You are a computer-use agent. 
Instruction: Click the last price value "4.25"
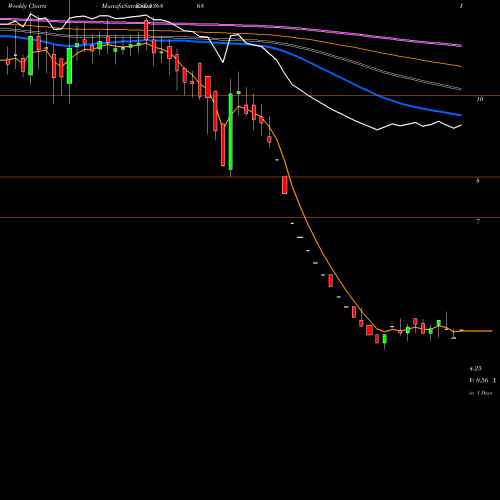(x=475, y=368)
